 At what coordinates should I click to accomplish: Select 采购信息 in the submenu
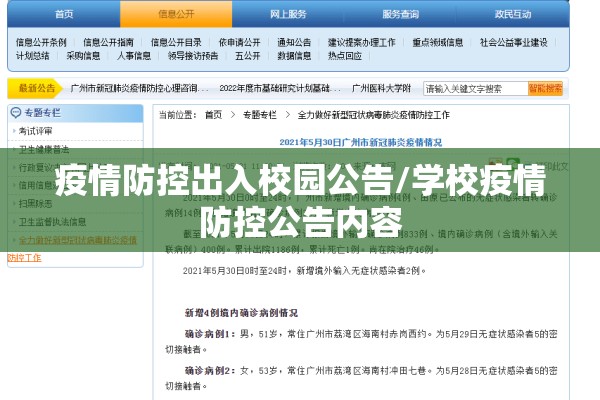coord(83,56)
